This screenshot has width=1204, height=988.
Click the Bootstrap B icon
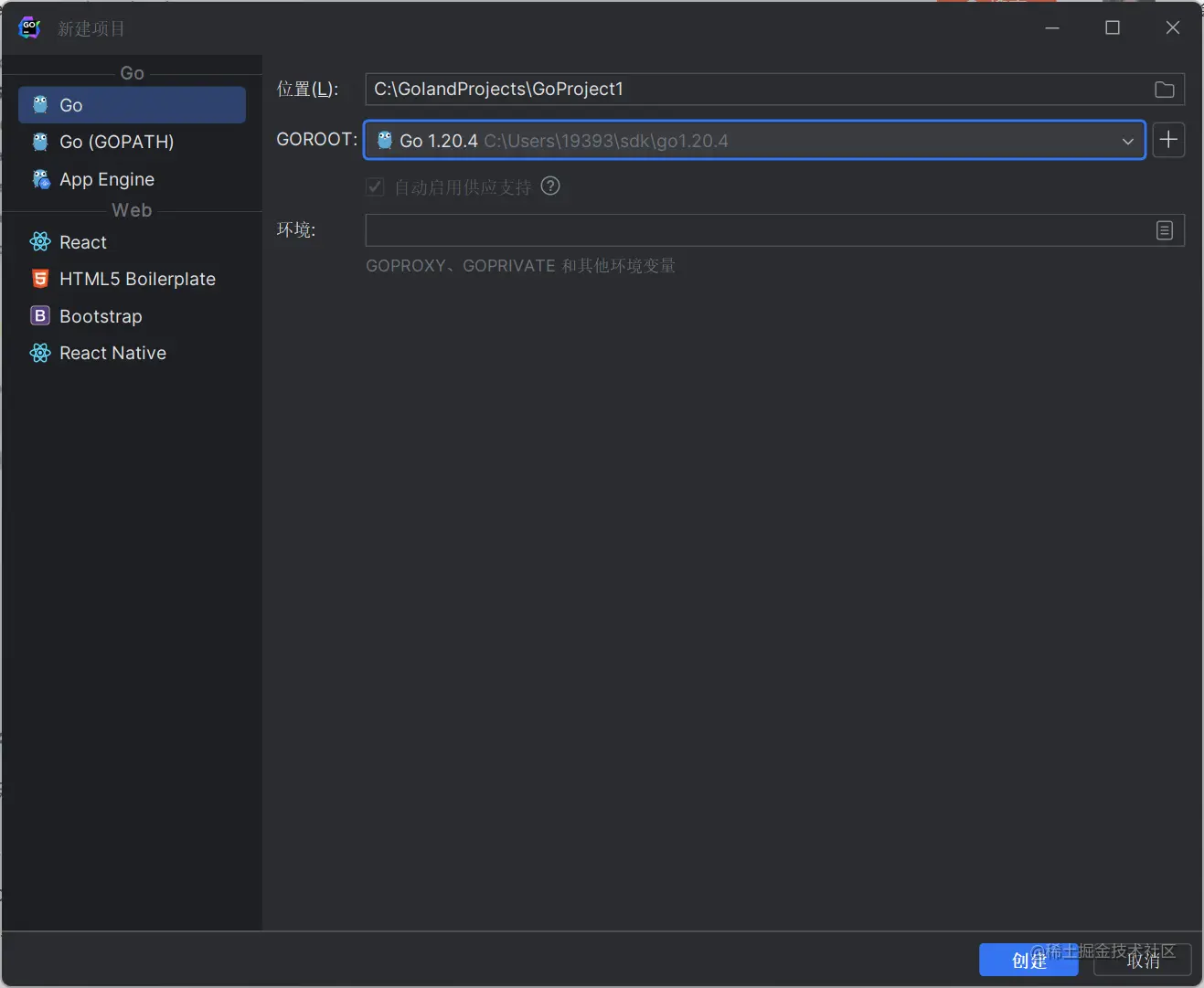pos(40,315)
